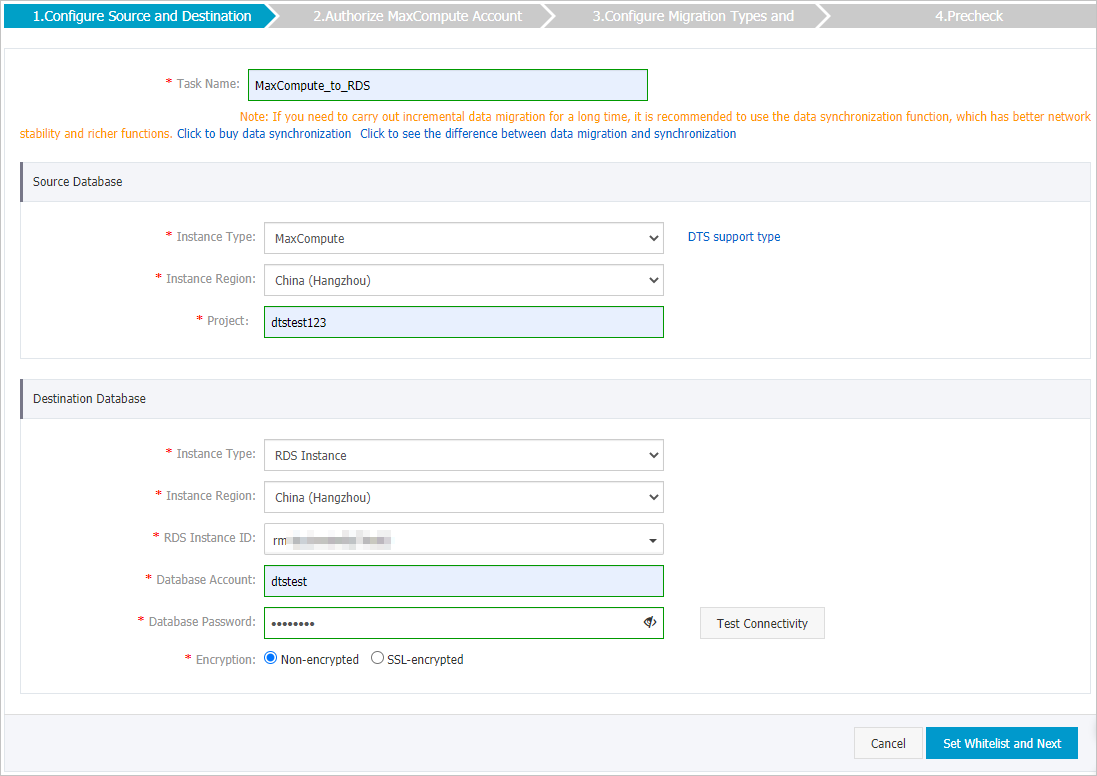Click in the Task Name field
The image size is (1097, 776).
tap(447, 85)
